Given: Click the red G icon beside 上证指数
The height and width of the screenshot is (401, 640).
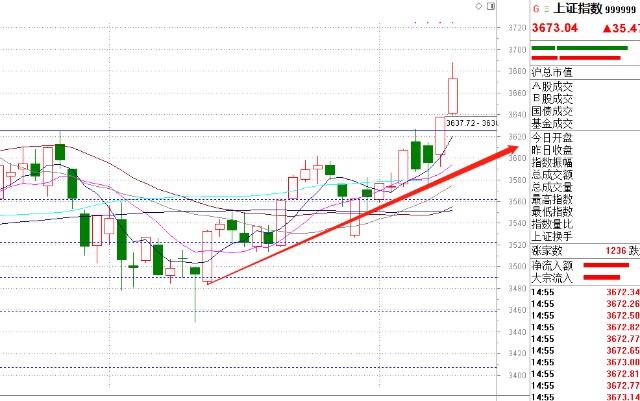Looking at the screenshot, I should [534, 8].
